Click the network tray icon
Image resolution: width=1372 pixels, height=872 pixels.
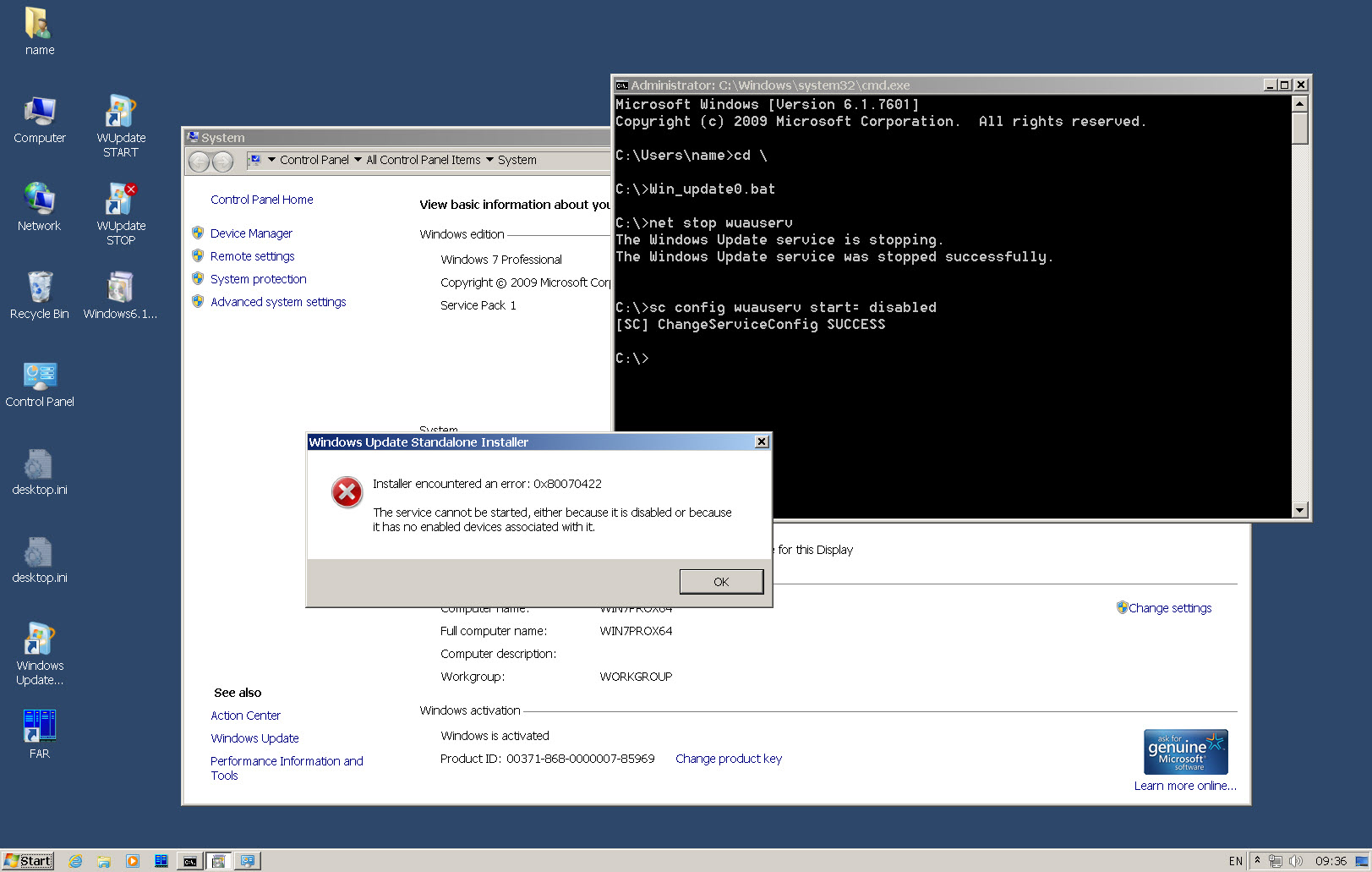1276,861
